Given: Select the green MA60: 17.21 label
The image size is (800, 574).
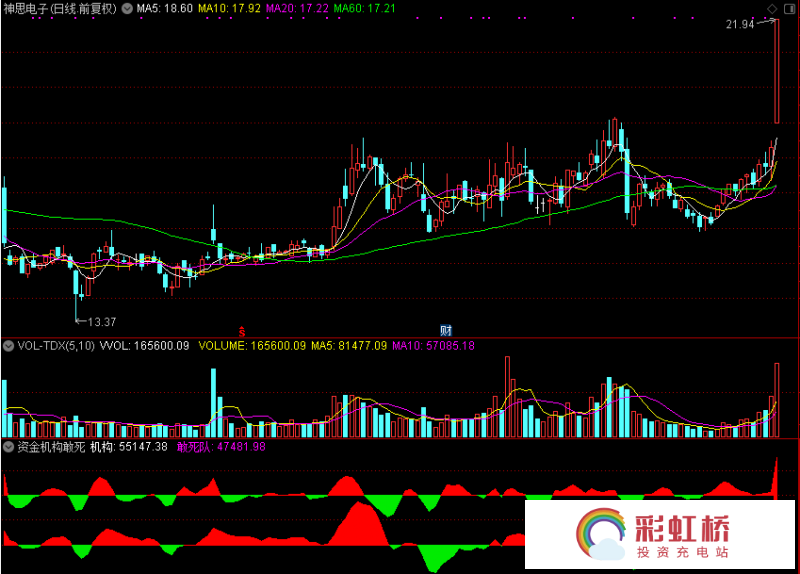Looking at the screenshot, I should pyautogui.click(x=364, y=8).
